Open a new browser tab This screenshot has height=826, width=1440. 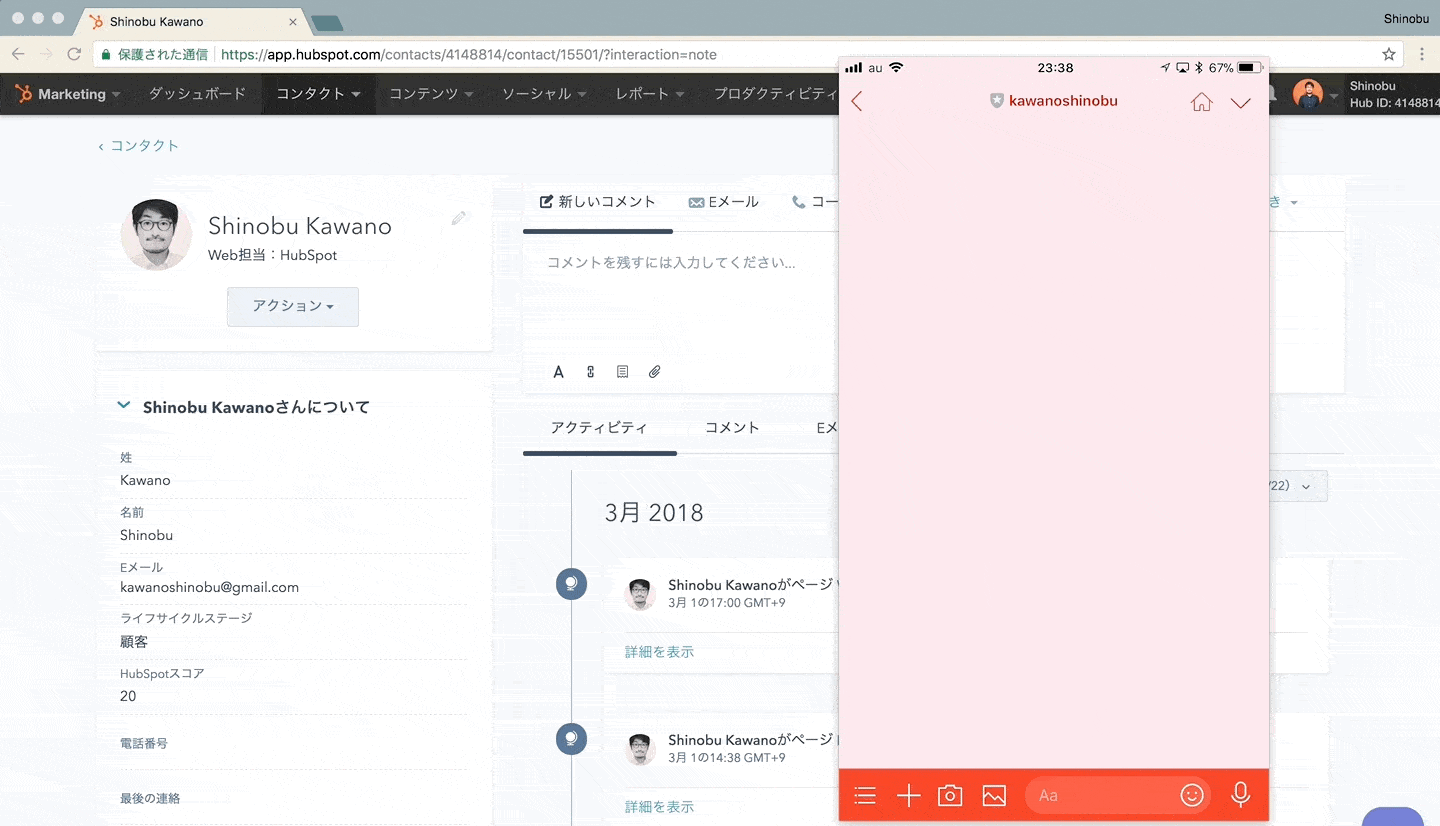[x=326, y=23]
